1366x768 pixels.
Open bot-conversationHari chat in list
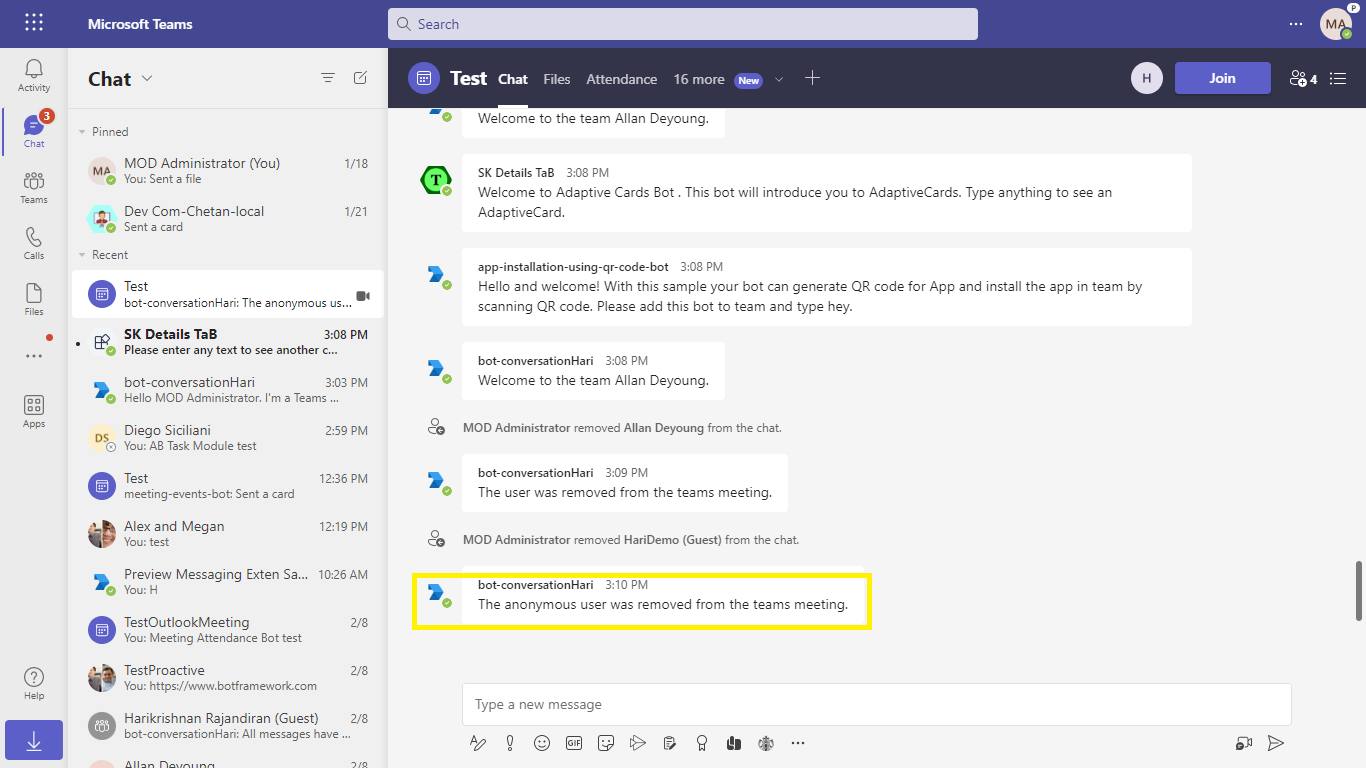point(228,390)
